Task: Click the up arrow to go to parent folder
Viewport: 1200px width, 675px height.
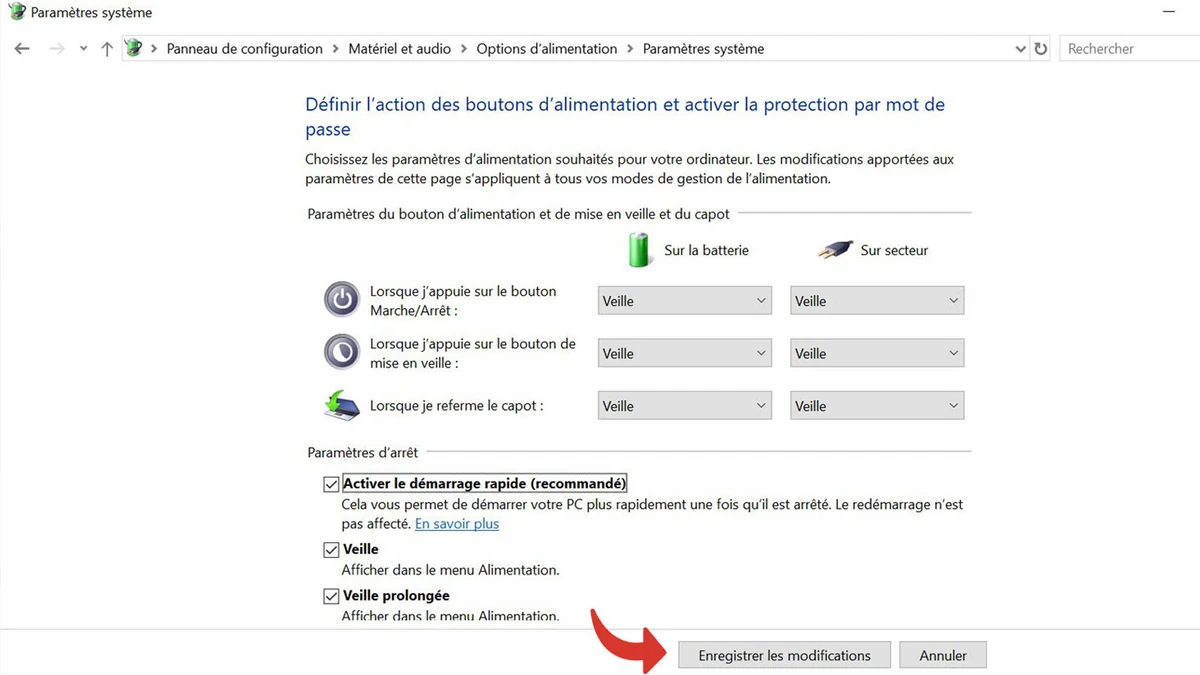Action: point(106,48)
